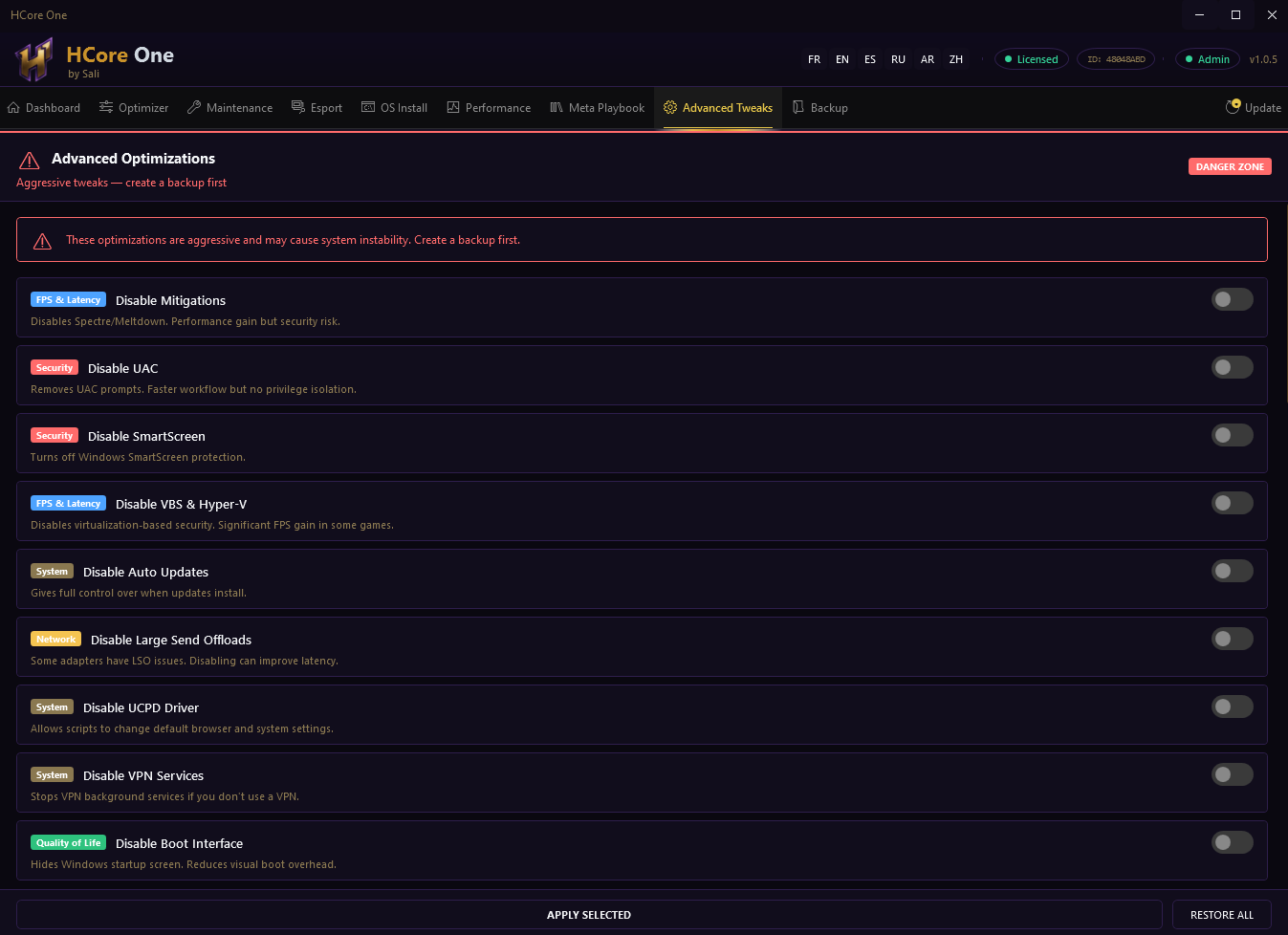
Task: Click the Security tag on Disable SmartScreen
Action: [x=55, y=436]
